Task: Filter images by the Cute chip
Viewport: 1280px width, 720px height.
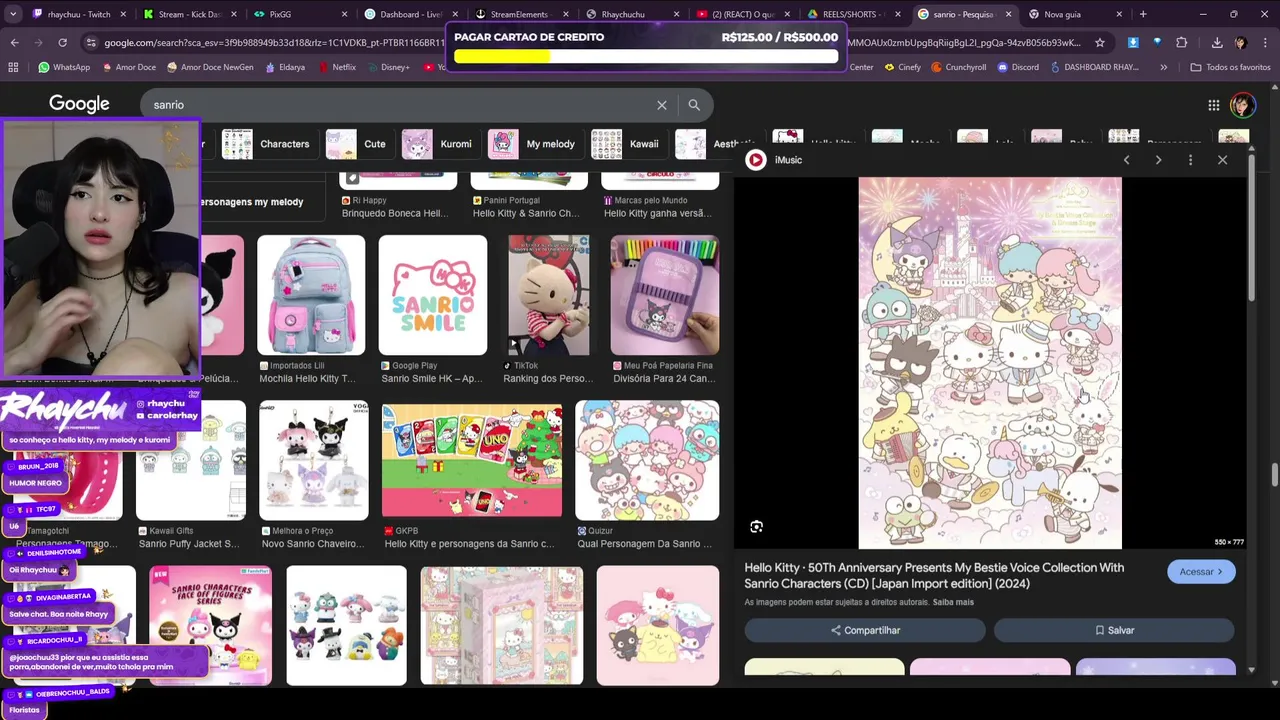Action: coord(357,144)
